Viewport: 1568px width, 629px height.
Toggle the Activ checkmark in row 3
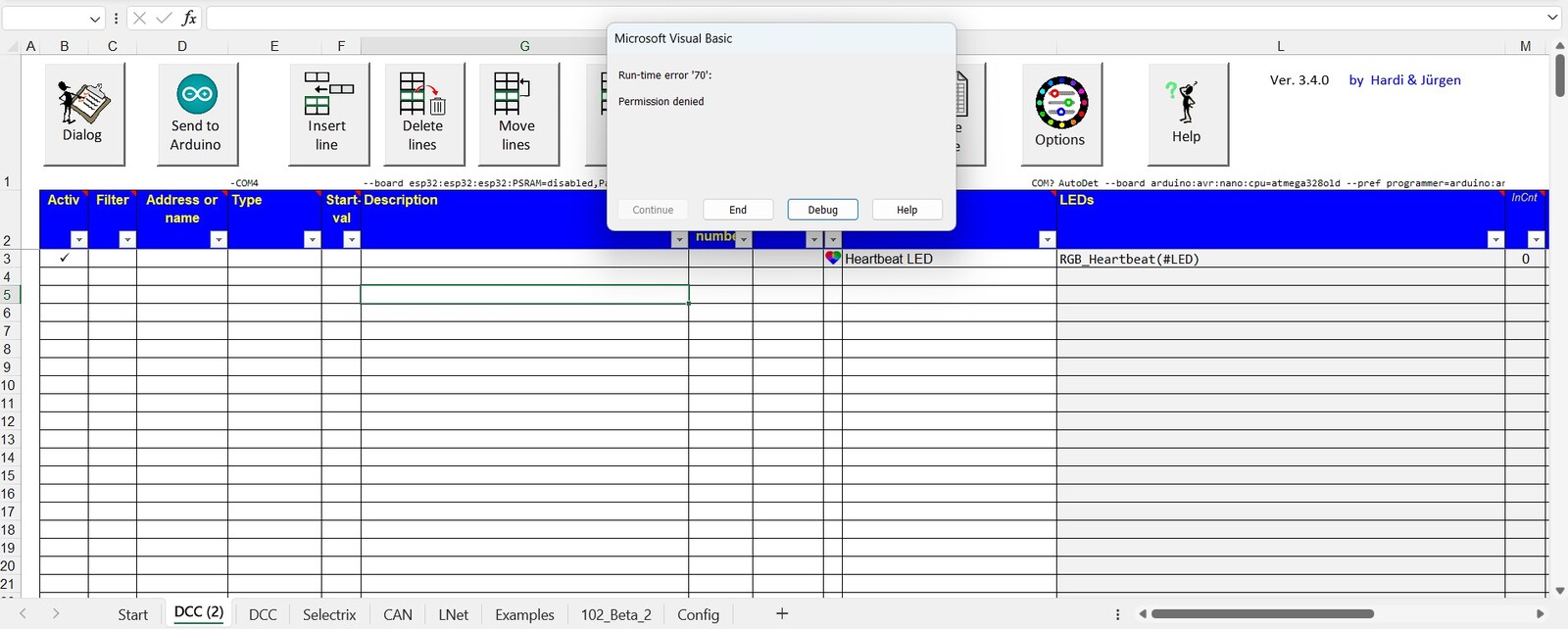pyautogui.click(x=65, y=259)
